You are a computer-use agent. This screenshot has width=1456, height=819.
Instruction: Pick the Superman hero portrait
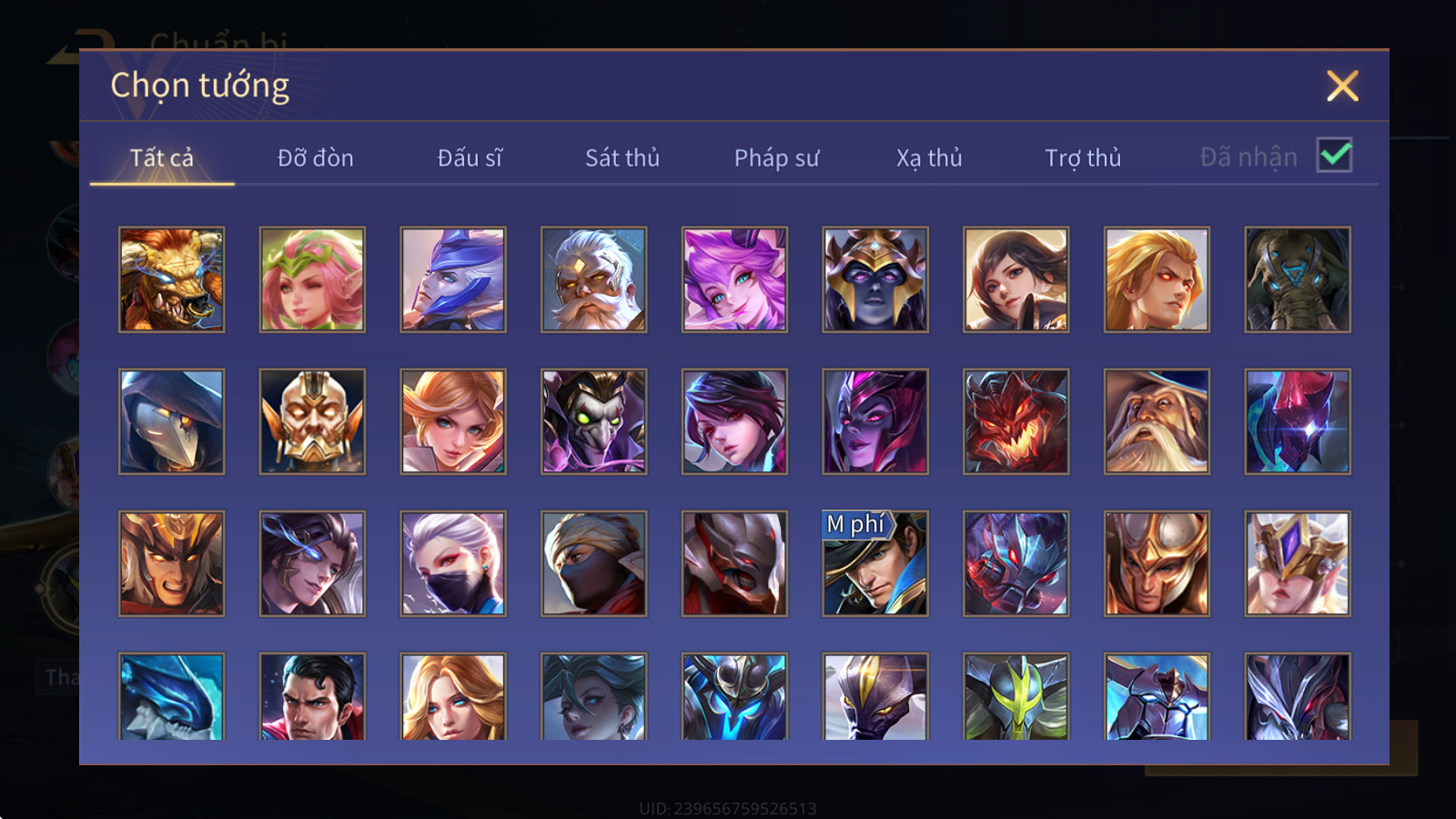[x=312, y=696]
